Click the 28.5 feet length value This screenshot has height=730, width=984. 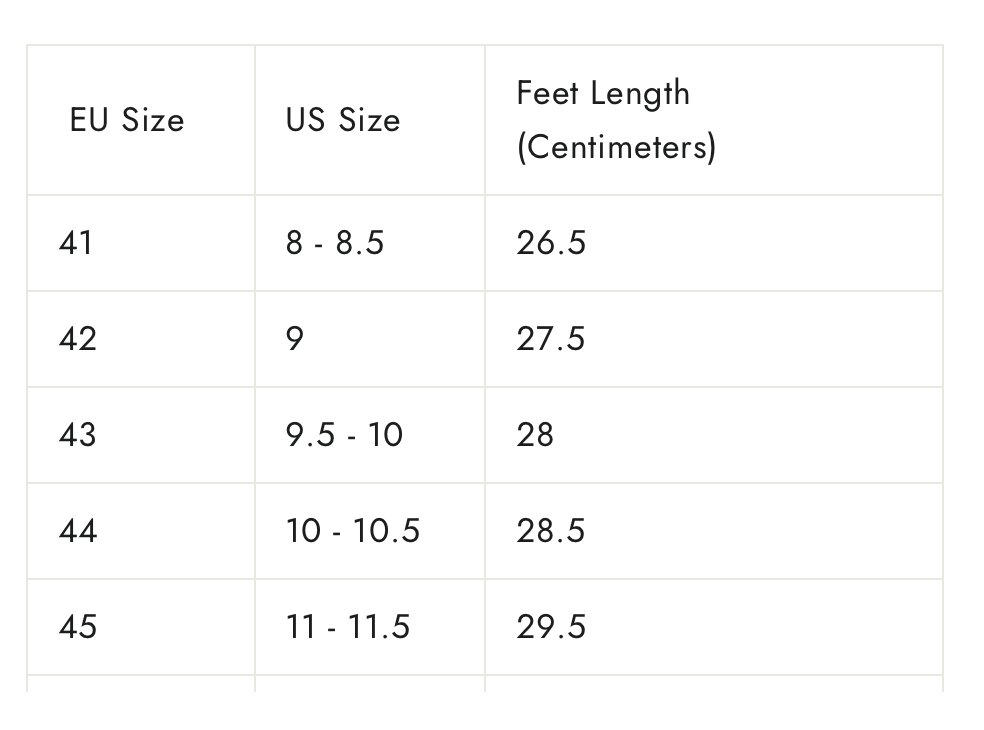click(551, 531)
